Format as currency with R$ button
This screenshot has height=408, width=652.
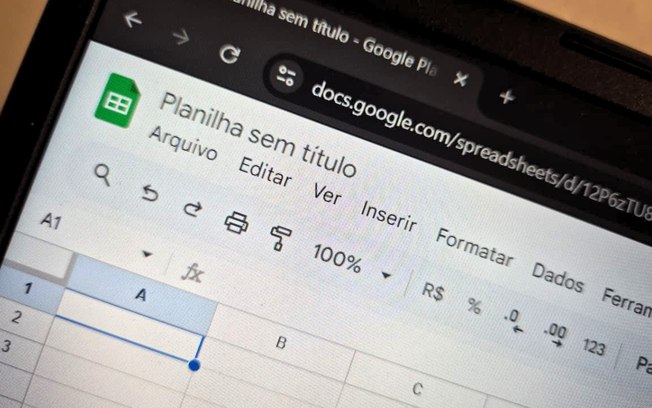pyautogui.click(x=433, y=291)
